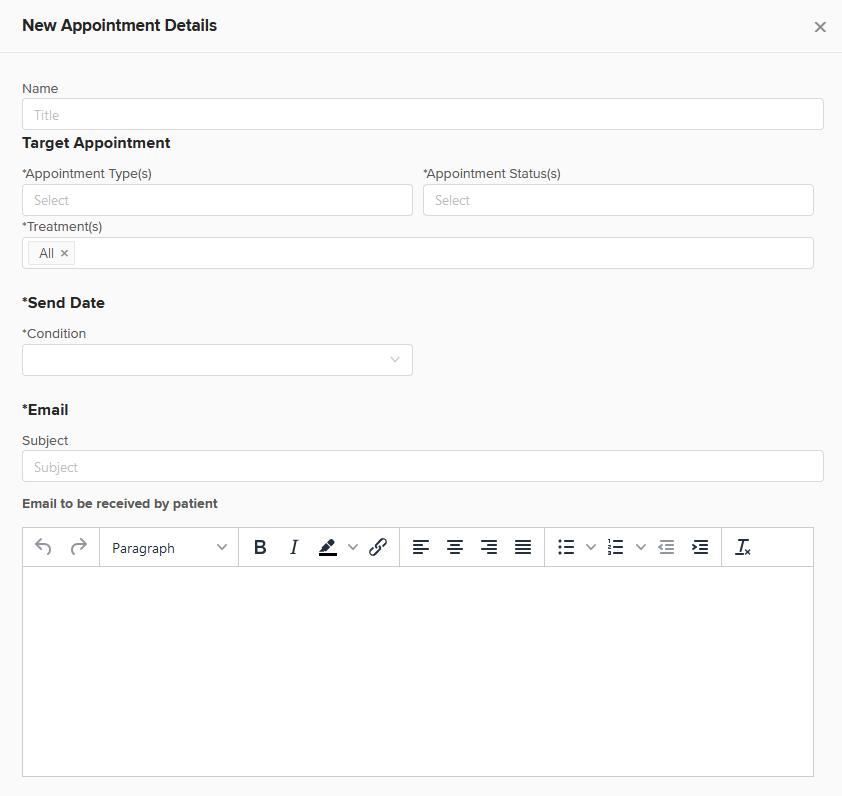Toggle bold formatting
This screenshot has height=796, width=842.
point(260,547)
